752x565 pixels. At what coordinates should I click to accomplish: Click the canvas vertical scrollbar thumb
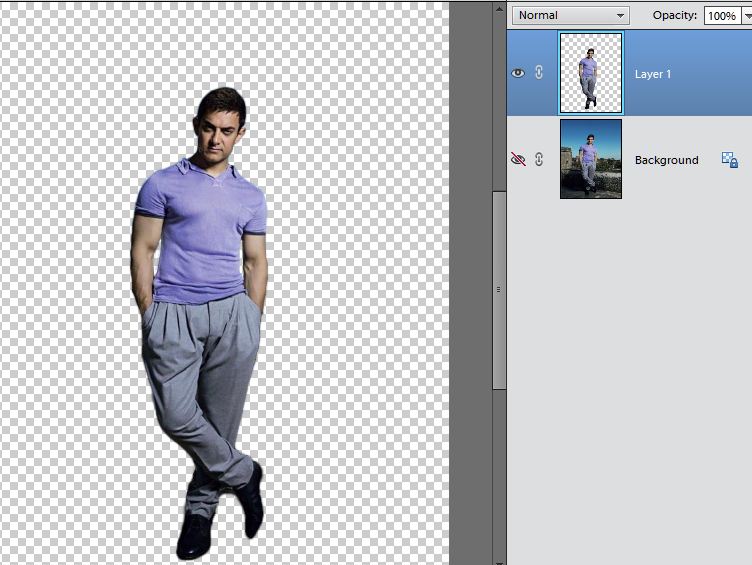coord(499,290)
